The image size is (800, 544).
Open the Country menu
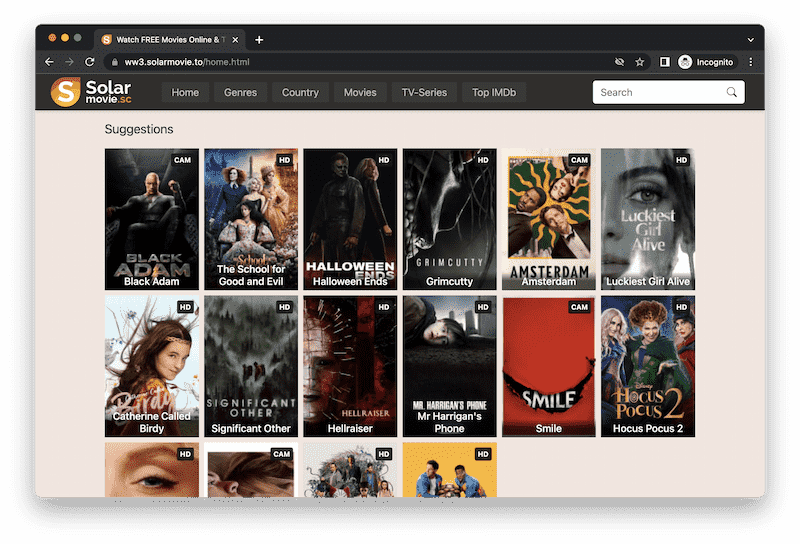[300, 92]
